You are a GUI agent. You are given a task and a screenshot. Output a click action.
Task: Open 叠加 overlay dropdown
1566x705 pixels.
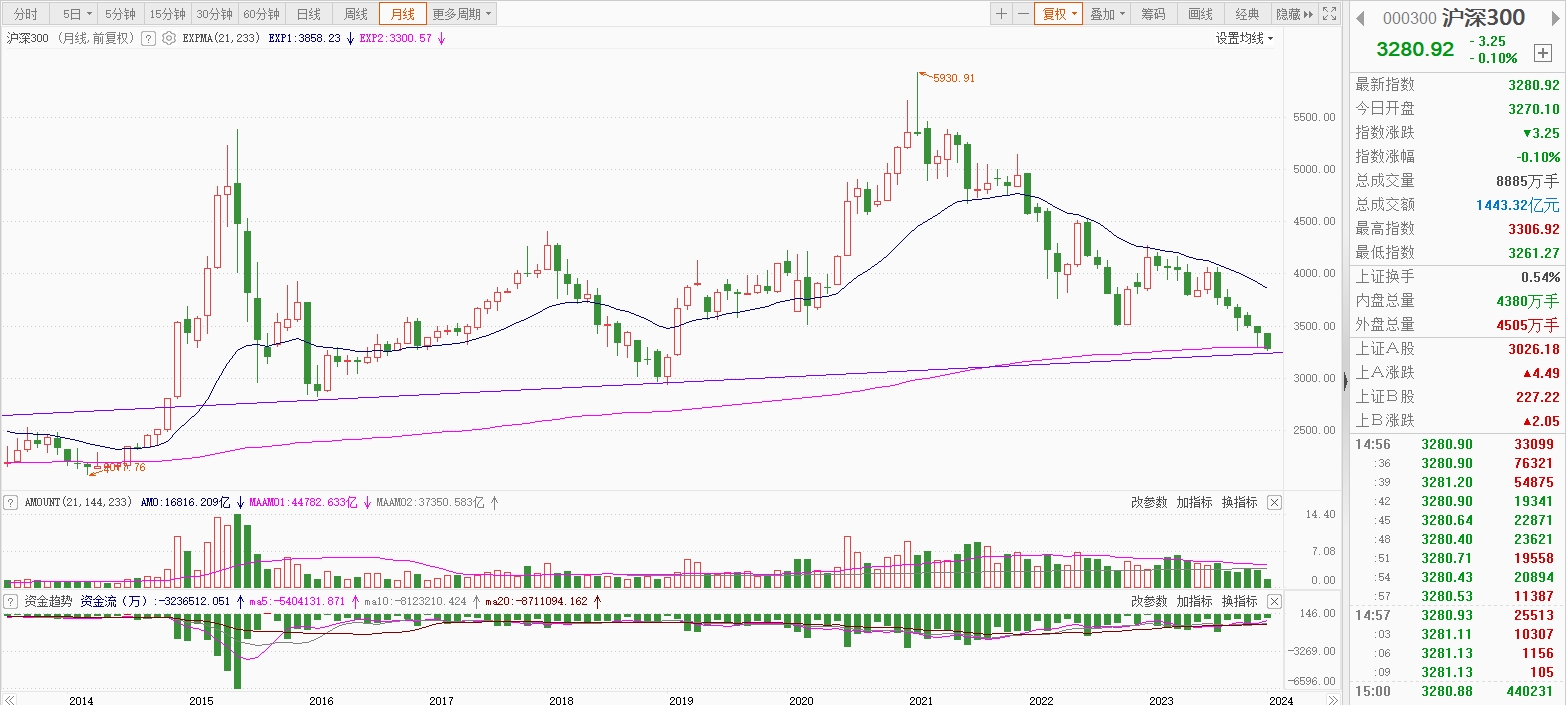tap(1107, 14)
